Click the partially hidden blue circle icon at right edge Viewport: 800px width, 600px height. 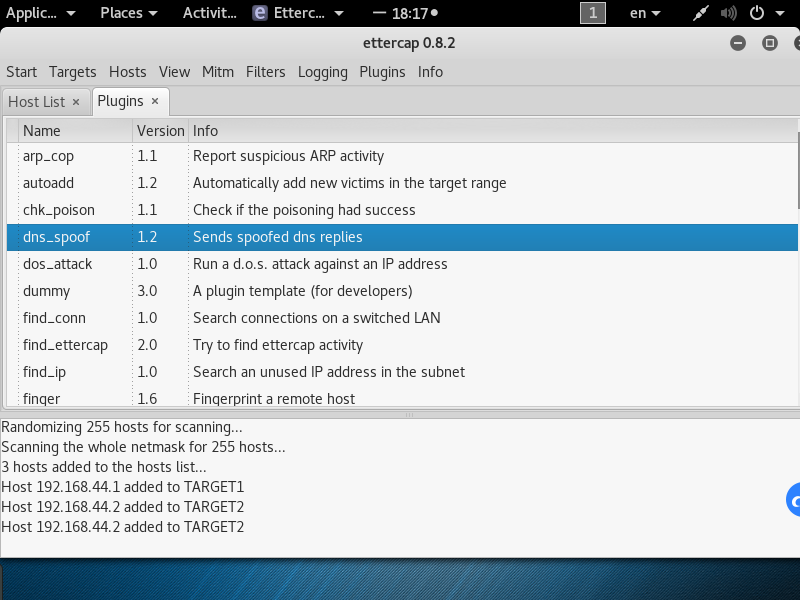click(x=794, y=500)
